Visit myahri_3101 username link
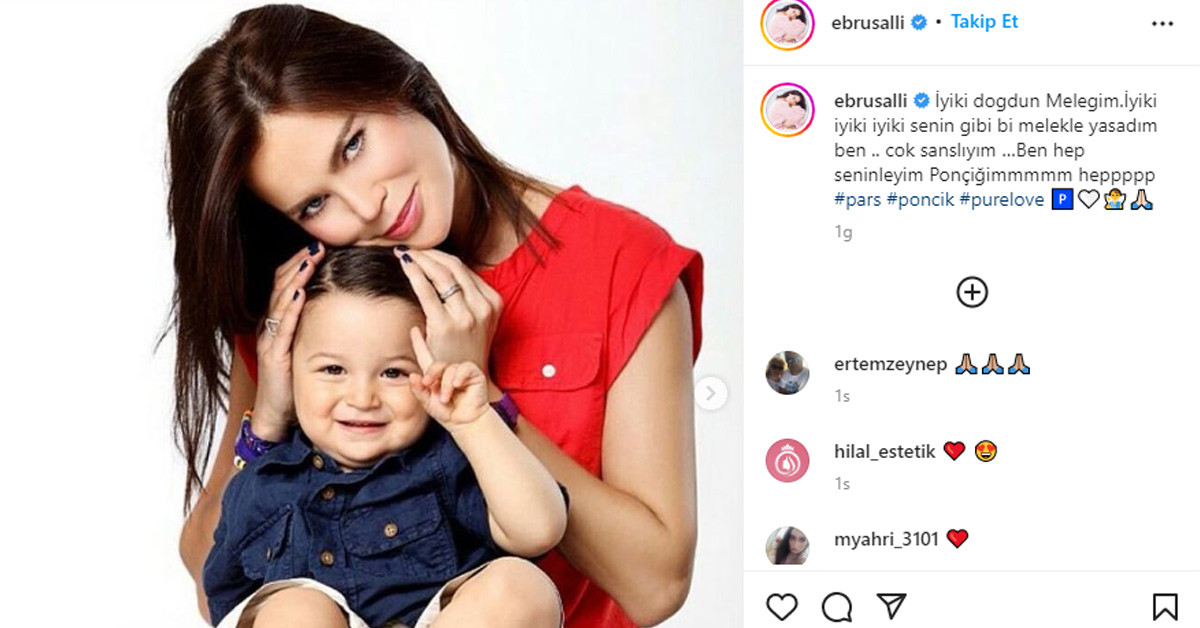The width and height of the screenshot is (1200, 628). point(886,539)
